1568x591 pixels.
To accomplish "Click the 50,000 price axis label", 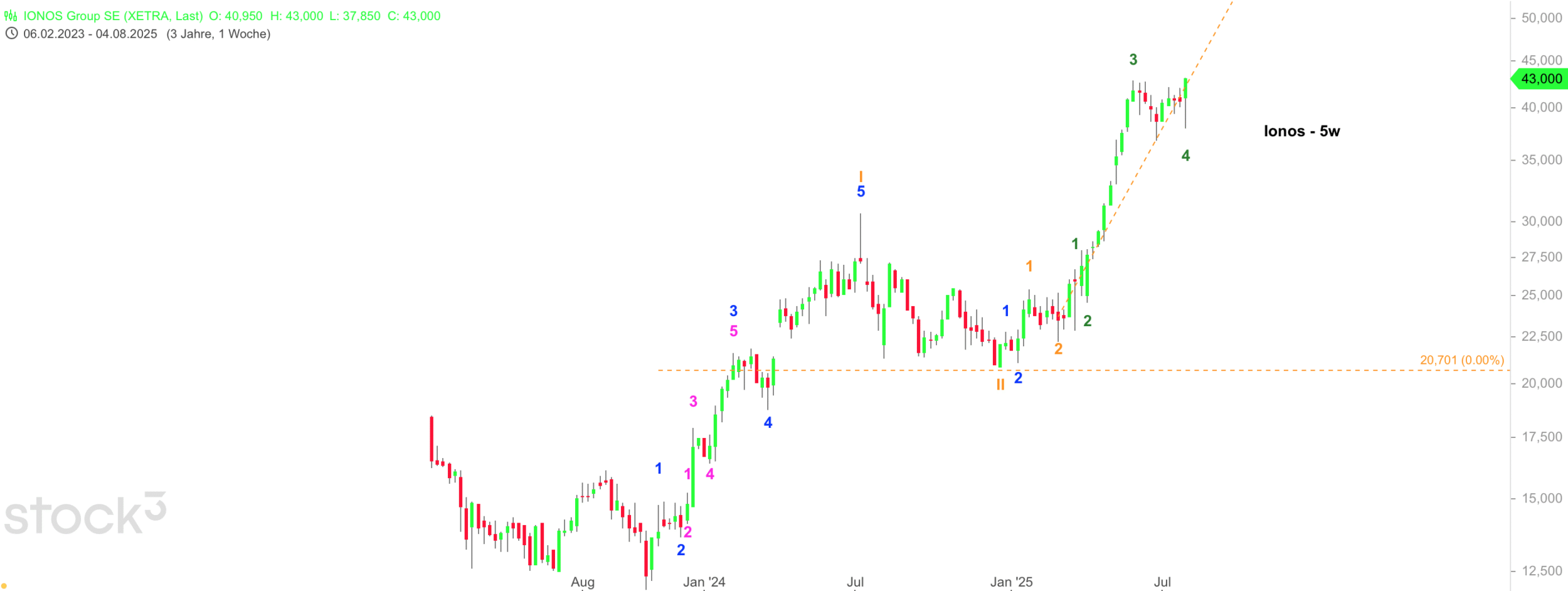I will pyautogui.click(x=1541, y=18).
